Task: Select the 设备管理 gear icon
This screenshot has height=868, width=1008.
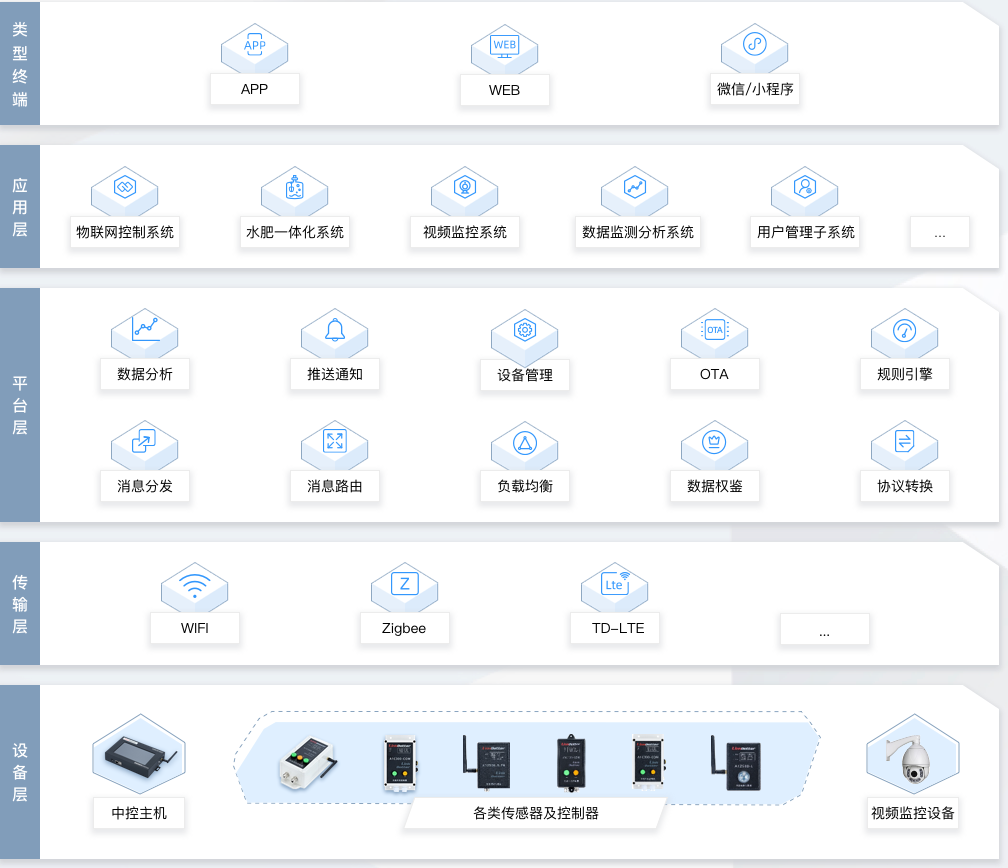Action: pos(525,331)
